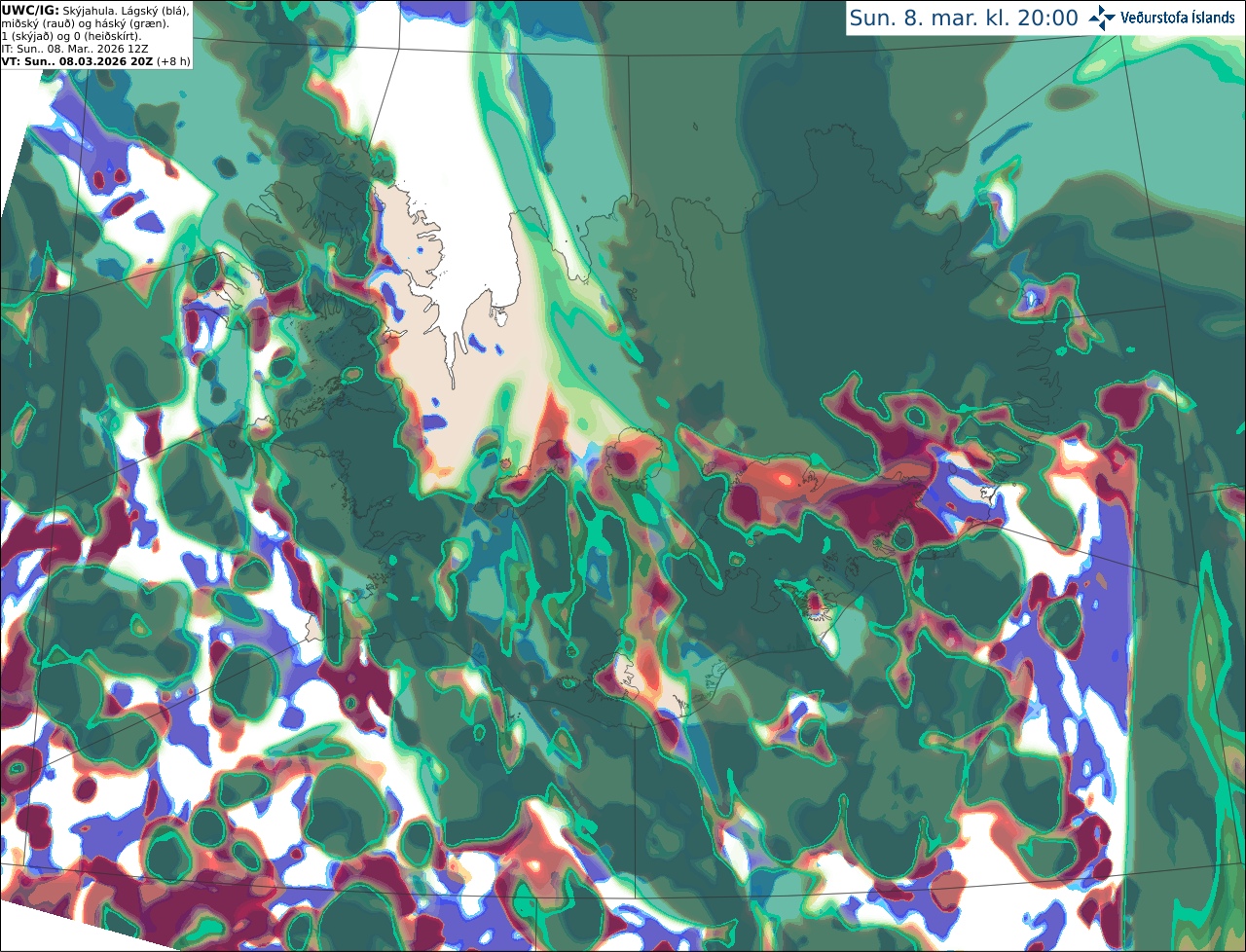Click the 'IT: Sun.. 08. Mar.. 2026 12Z' line
Viewport: 1246px width, 952px height.
coord(76,49)
